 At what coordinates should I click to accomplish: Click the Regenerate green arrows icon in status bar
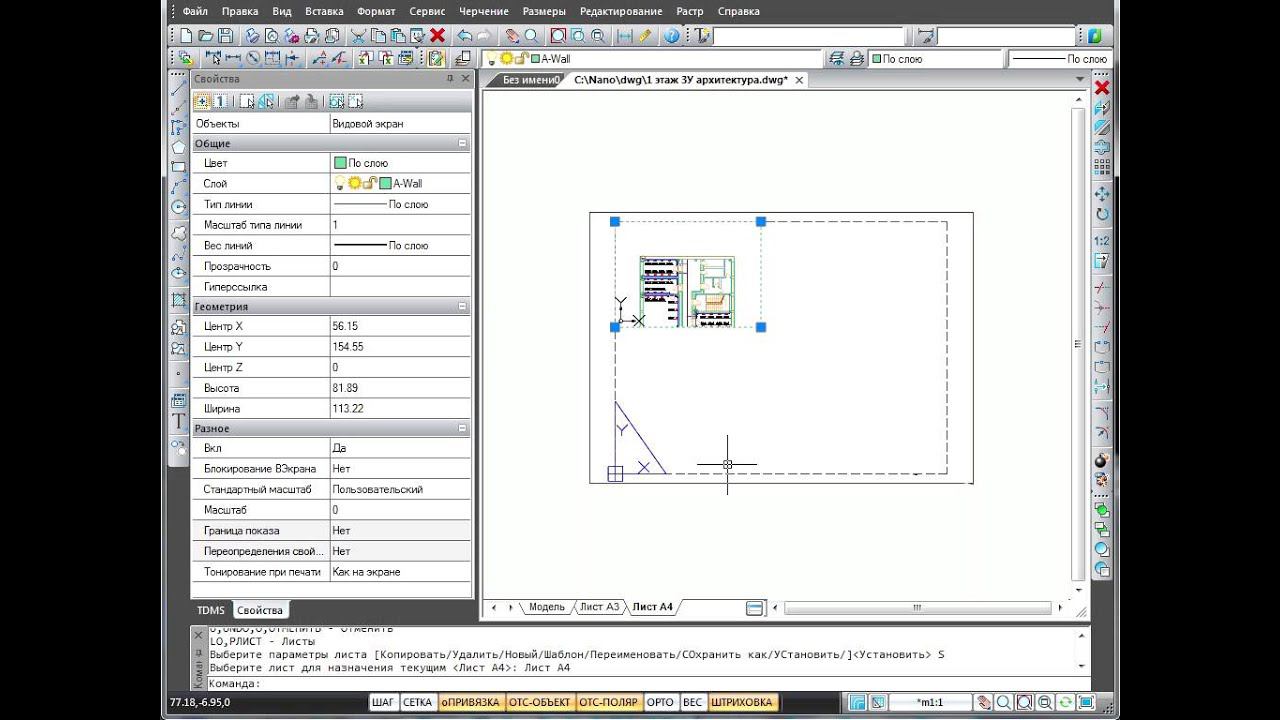[1066, 702]
